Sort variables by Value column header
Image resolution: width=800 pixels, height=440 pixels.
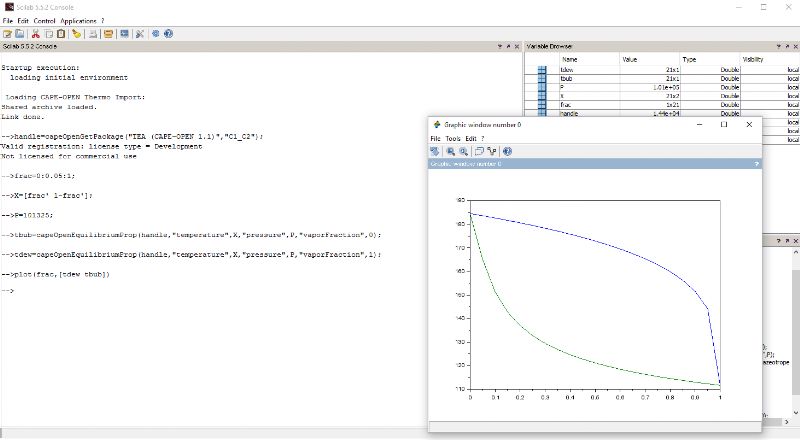pos(650,59)
